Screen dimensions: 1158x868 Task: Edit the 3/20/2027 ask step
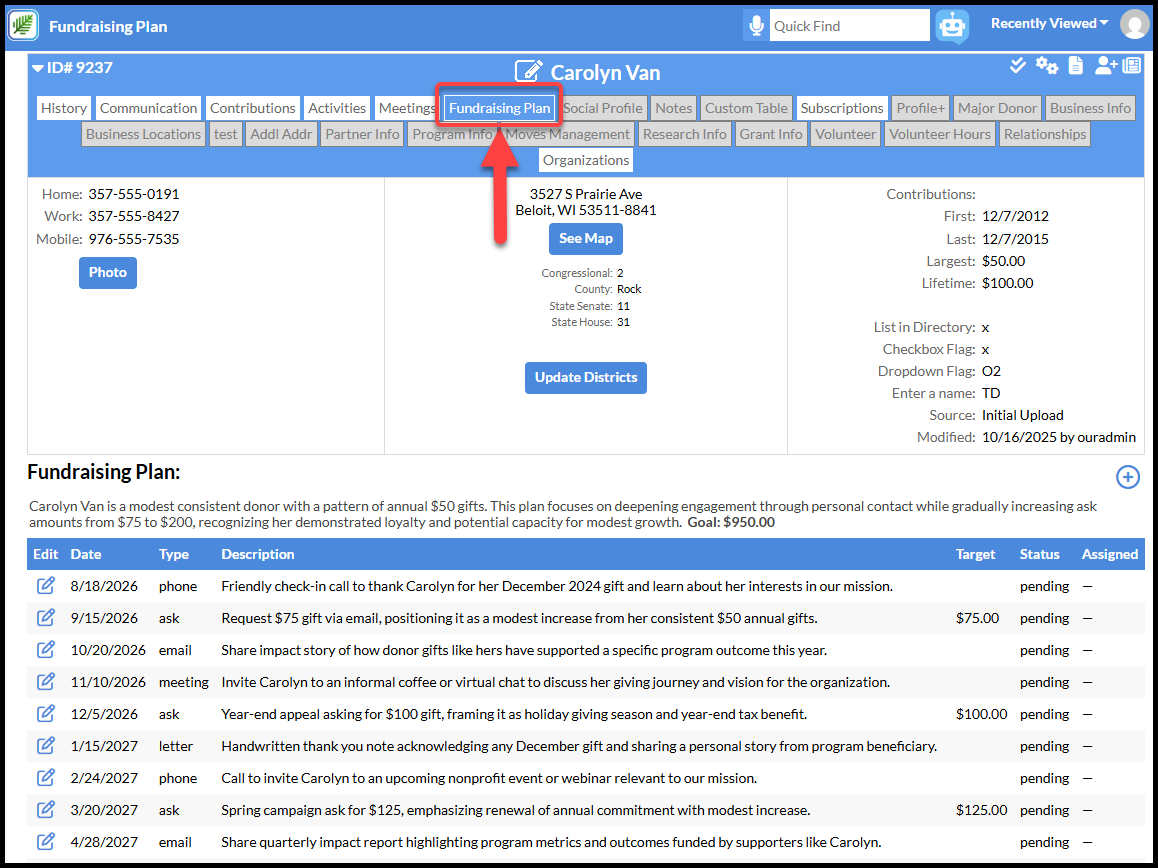coord(46,810)
